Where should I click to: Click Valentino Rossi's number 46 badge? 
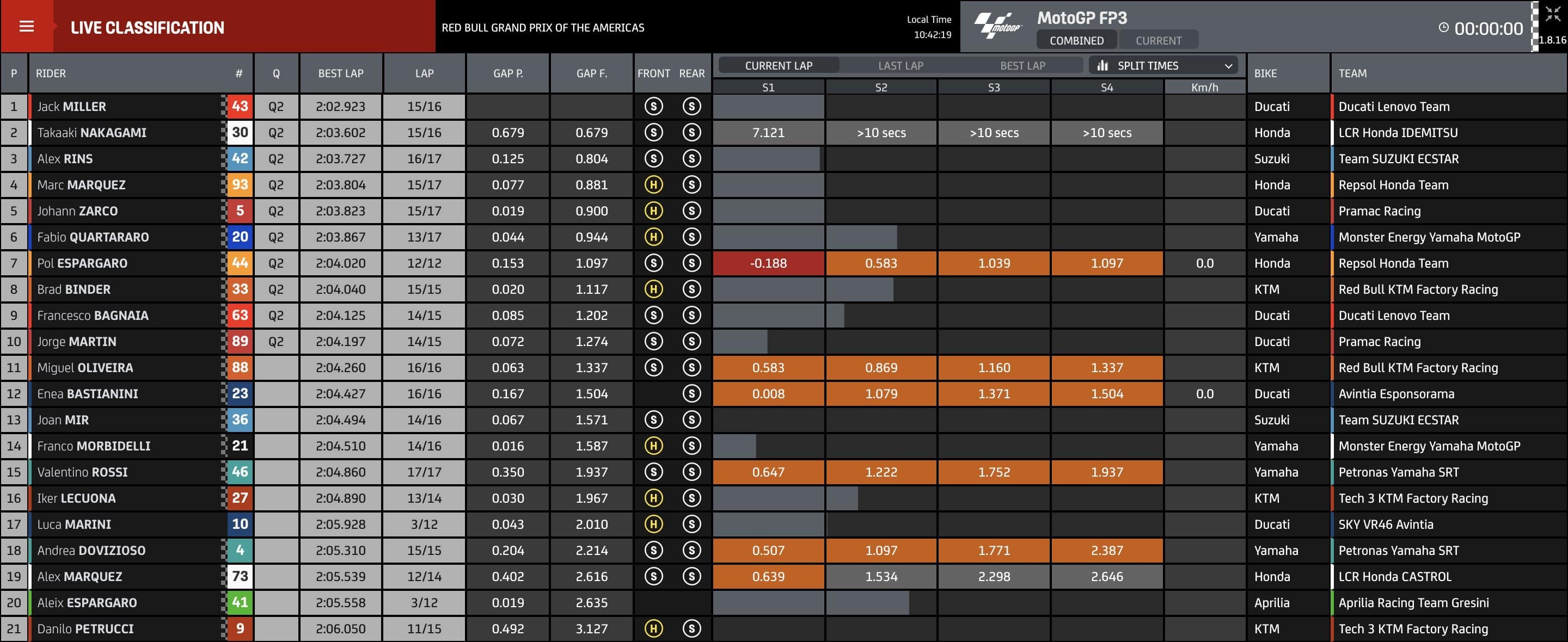240,472
